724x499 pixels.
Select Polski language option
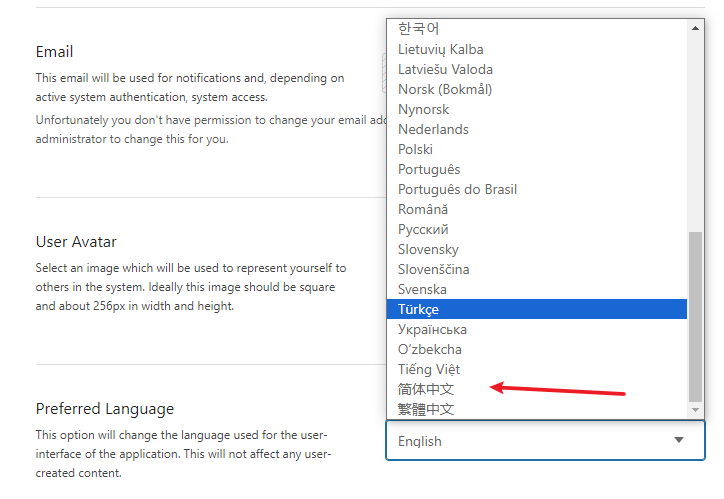pyautogui.click(x=415, y=149)
